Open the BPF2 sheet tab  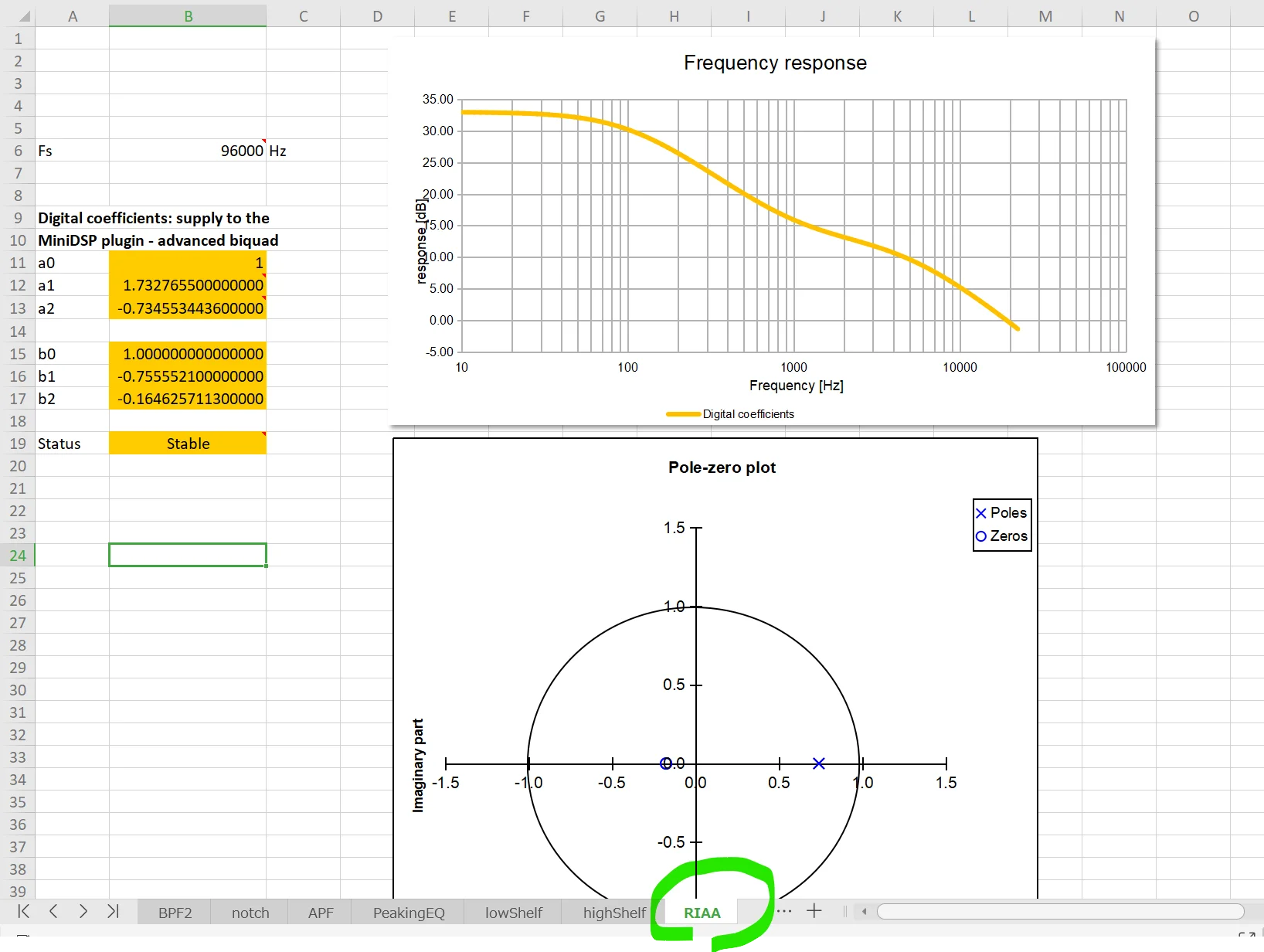(175, 913)
